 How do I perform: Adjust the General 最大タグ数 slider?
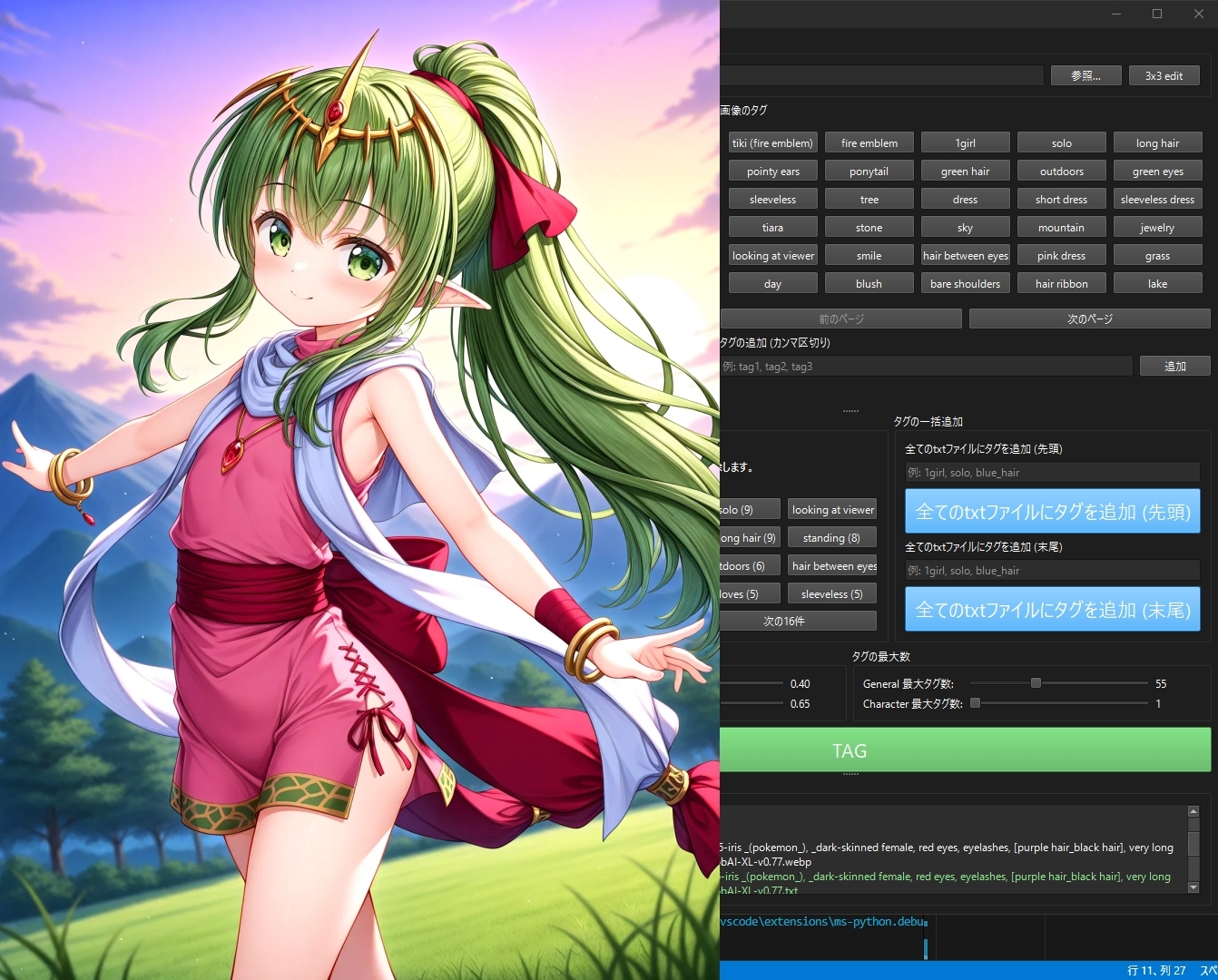click(x=1036, y=683)
